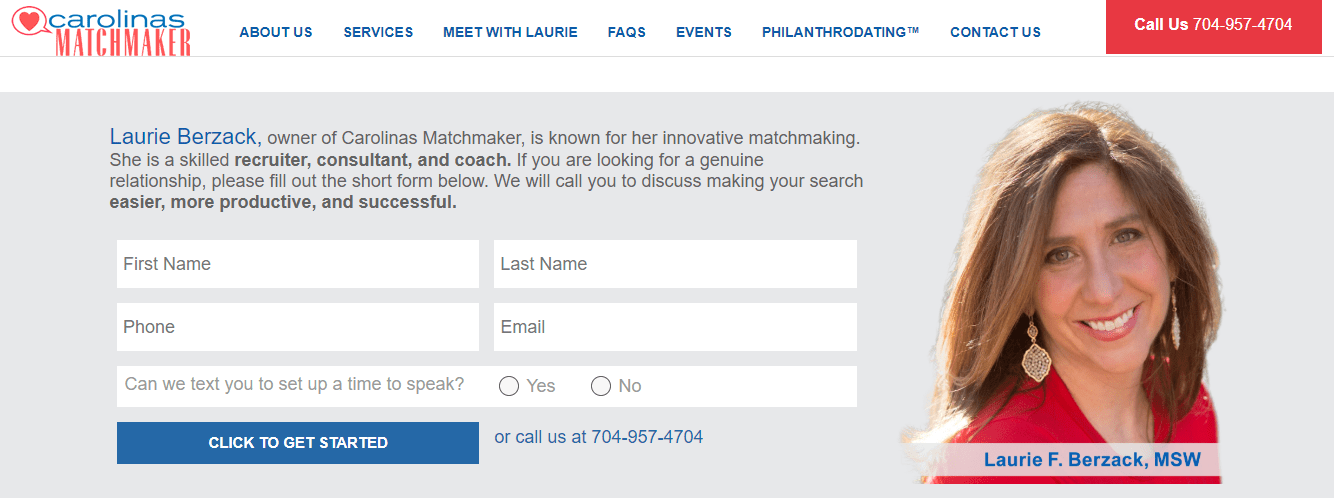
Task: Open the About Us menu
Action: click(276, 32)
